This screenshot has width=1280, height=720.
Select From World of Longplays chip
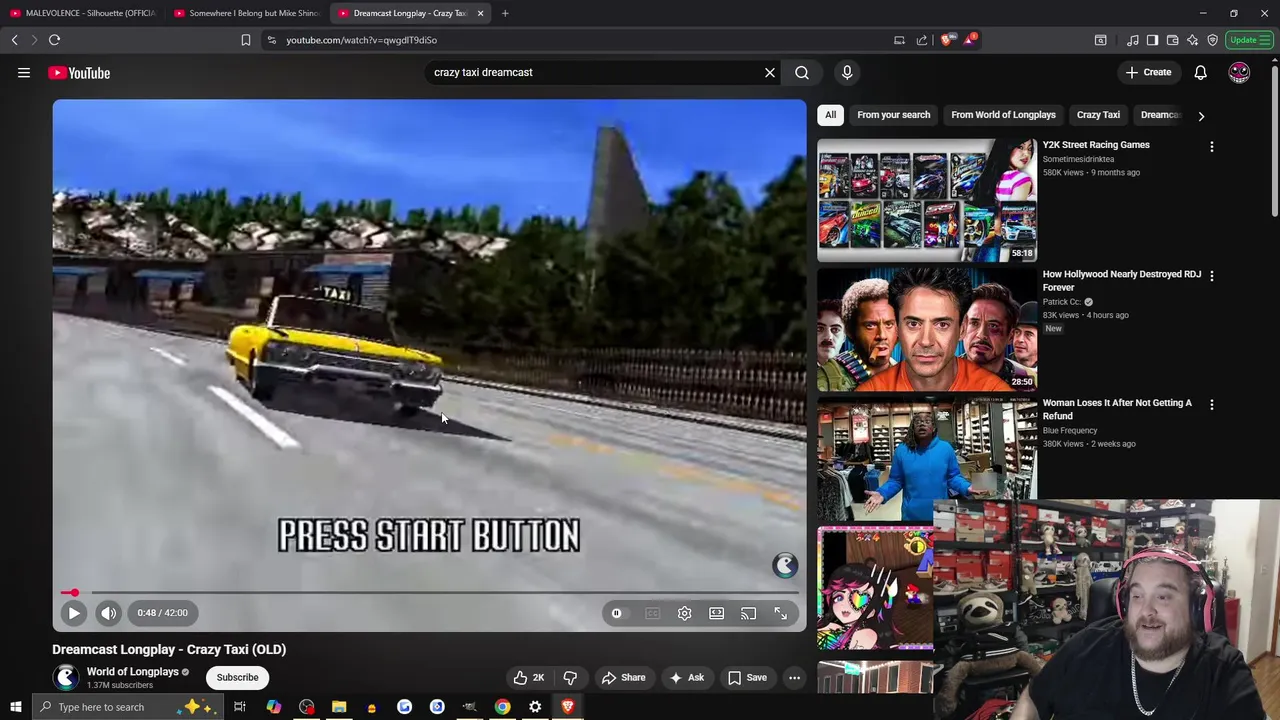tap(1003, 115)
